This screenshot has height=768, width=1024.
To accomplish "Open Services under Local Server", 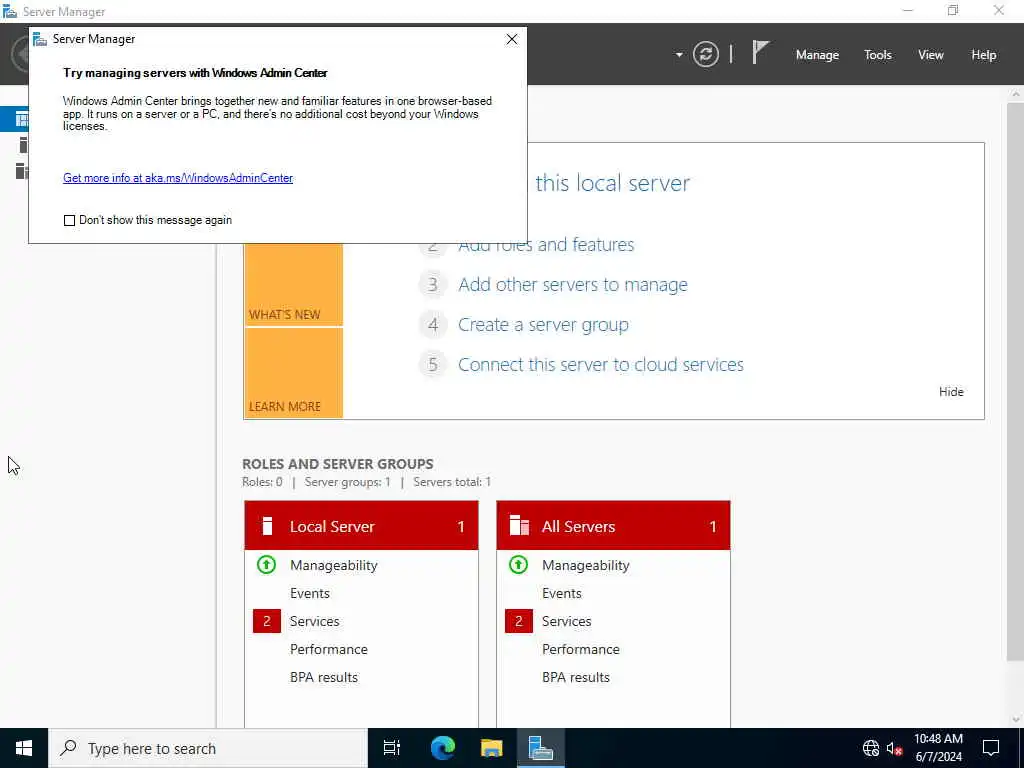I will click(x=314, y=621).
